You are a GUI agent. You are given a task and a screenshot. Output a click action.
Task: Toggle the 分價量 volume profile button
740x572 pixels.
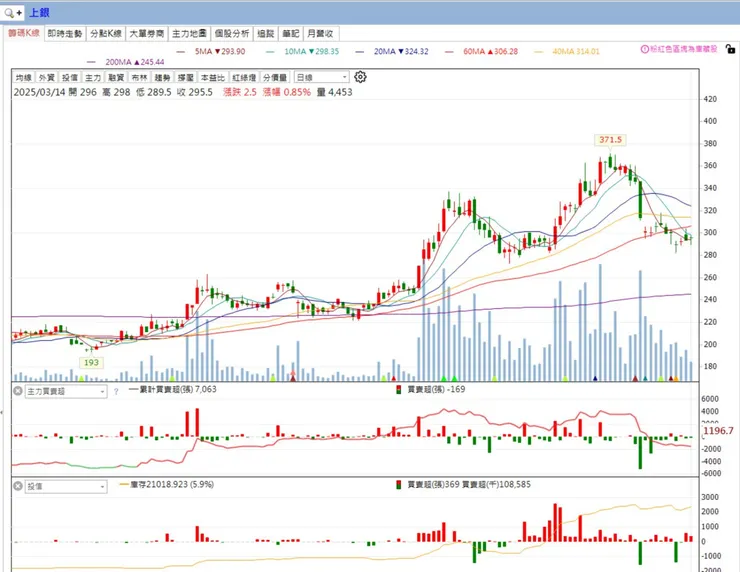(x=275, y=77)
